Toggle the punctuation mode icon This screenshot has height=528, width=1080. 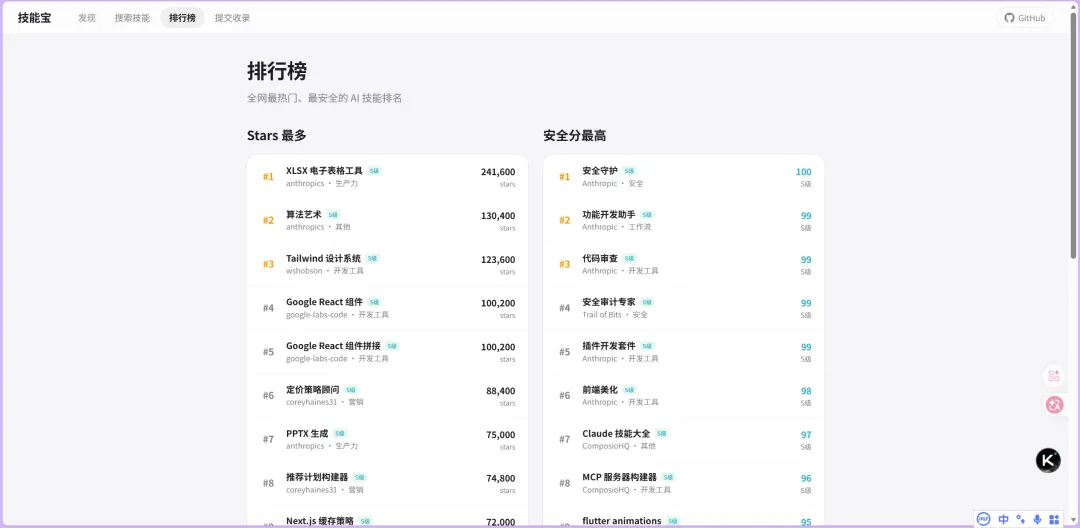(1021, 519)
